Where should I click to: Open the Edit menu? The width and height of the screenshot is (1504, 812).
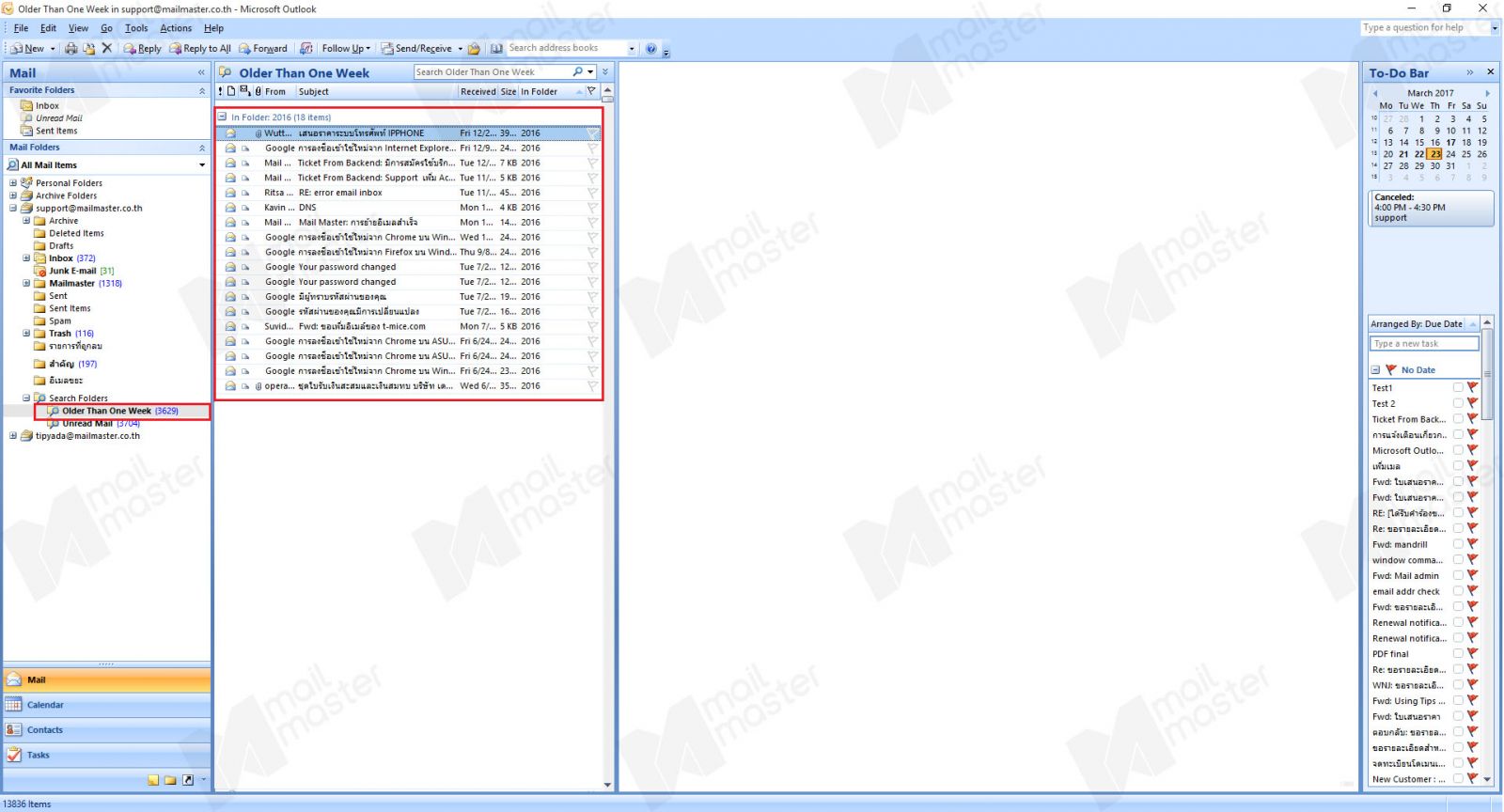[48, 28]
